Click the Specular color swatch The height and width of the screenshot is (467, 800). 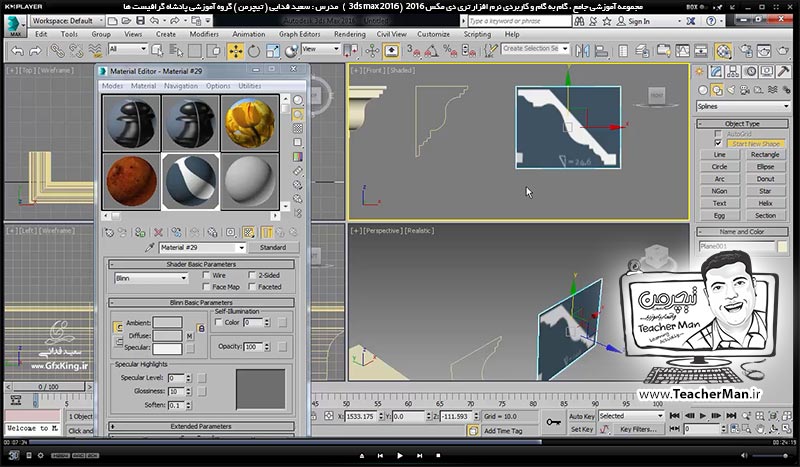tap(167, 349)
